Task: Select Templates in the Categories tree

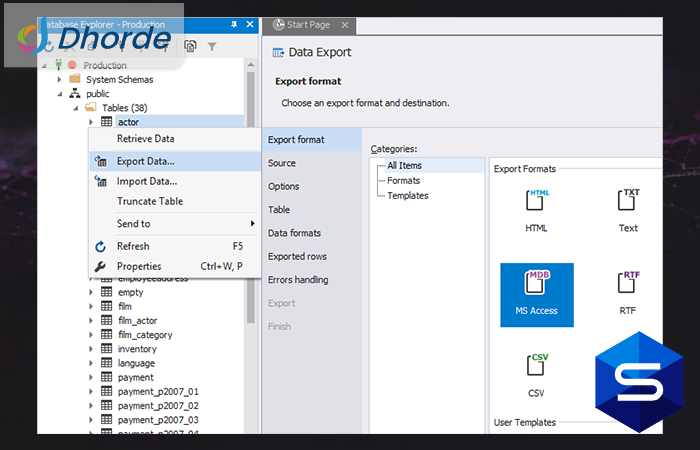Action: point(408,195)
